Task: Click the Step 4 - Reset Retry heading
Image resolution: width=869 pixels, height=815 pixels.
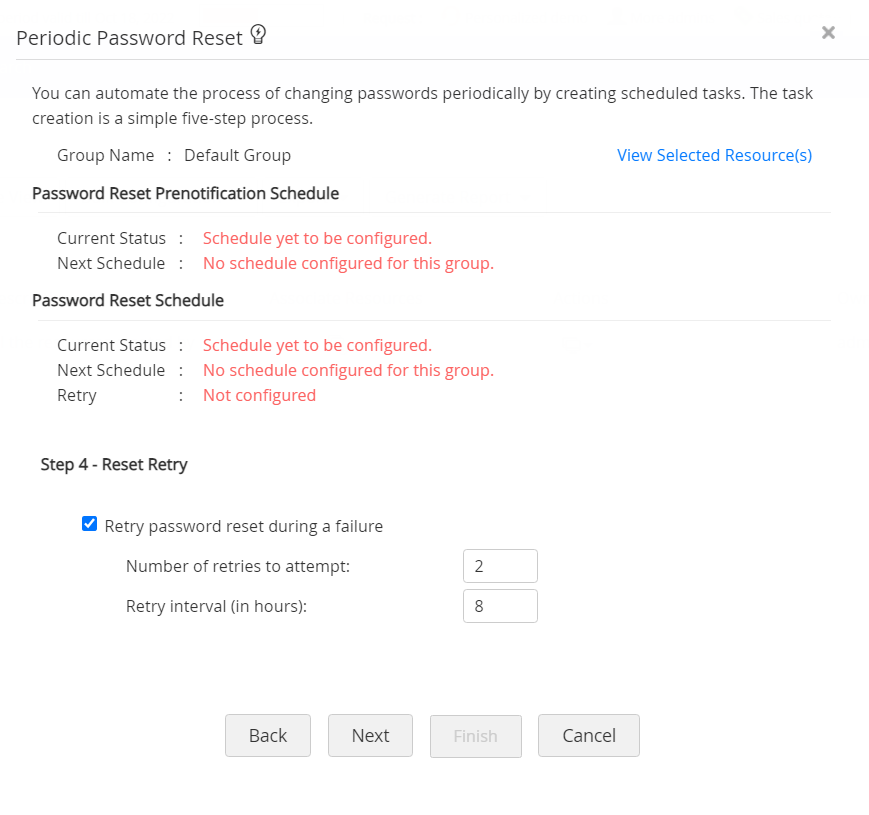Action: [114, 464]
